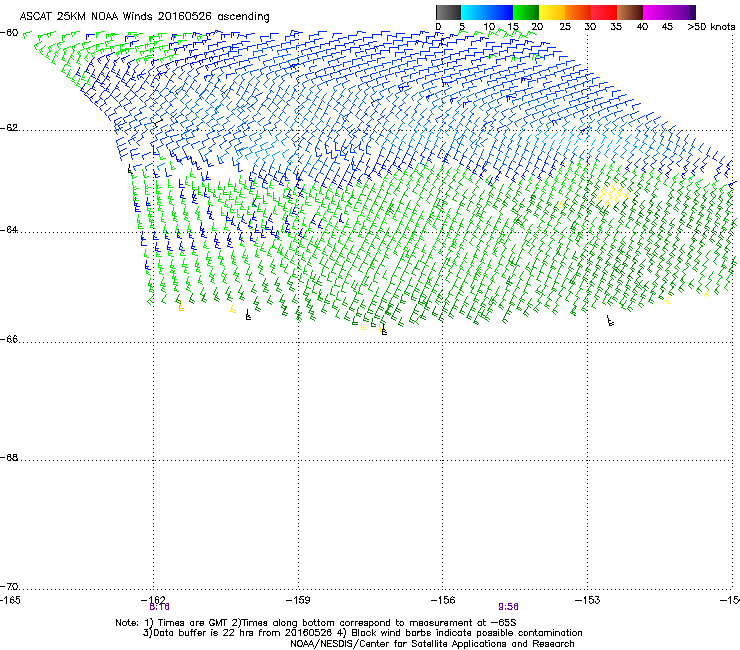Click the '>50 knots' legend label
Image resolution: width=740 pixels, height=650 pixels.
click(x=711, y=27)
